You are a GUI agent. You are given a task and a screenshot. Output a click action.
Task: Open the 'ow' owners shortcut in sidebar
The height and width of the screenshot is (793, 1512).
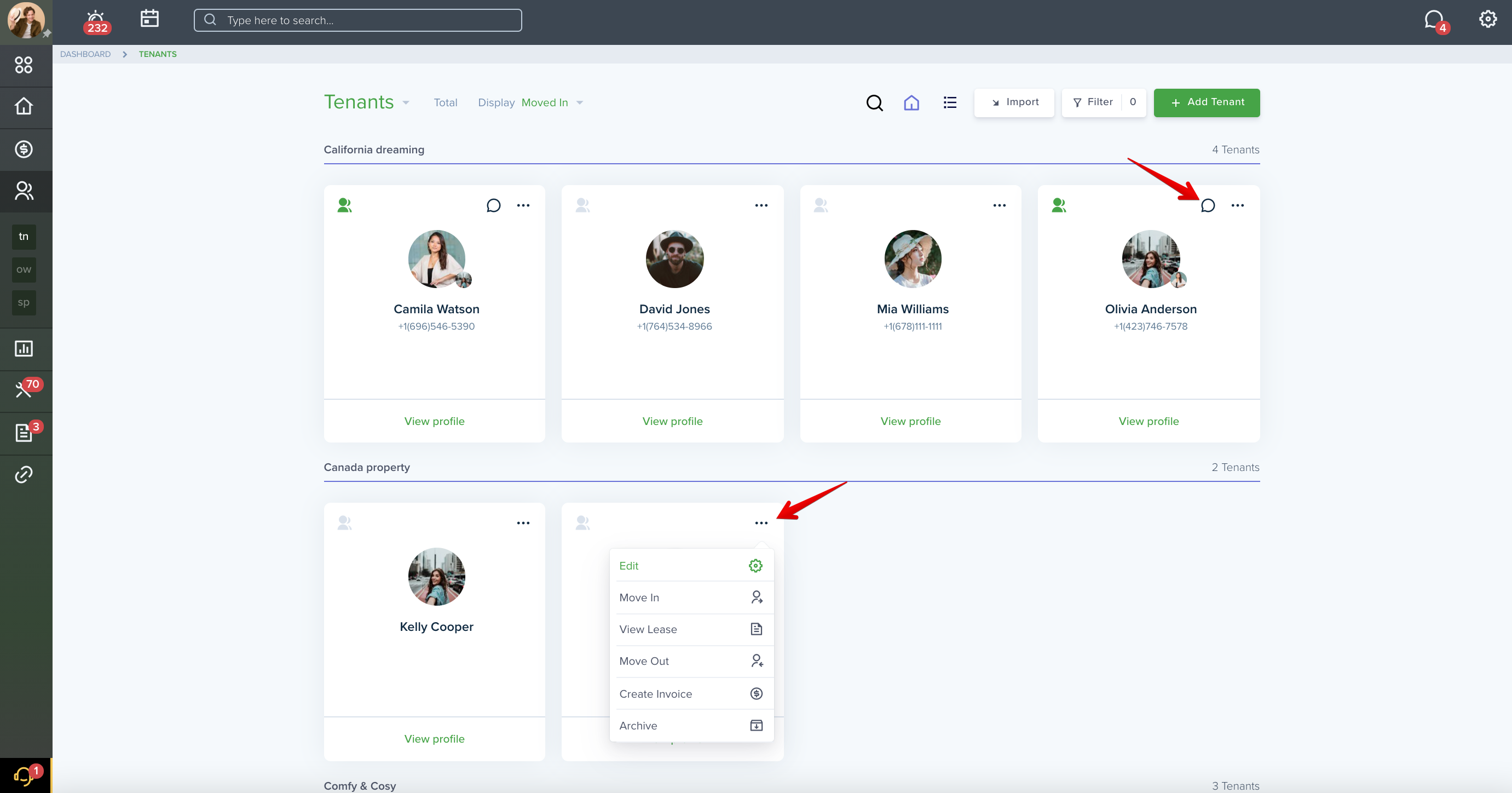(24, 269)
